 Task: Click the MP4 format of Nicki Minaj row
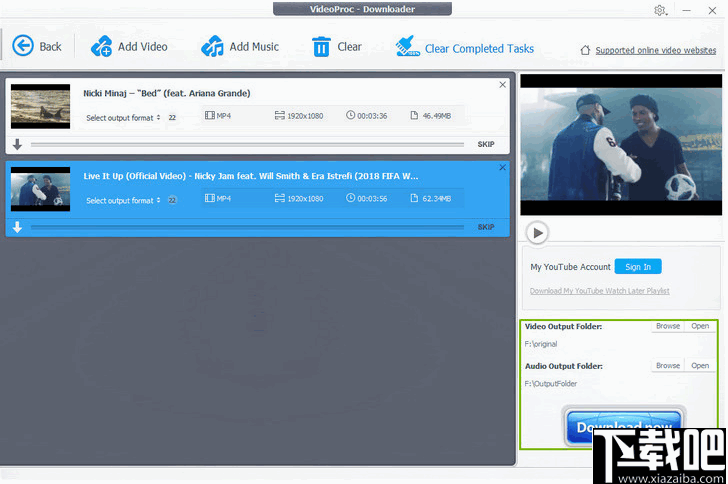[x=218, y=115]
